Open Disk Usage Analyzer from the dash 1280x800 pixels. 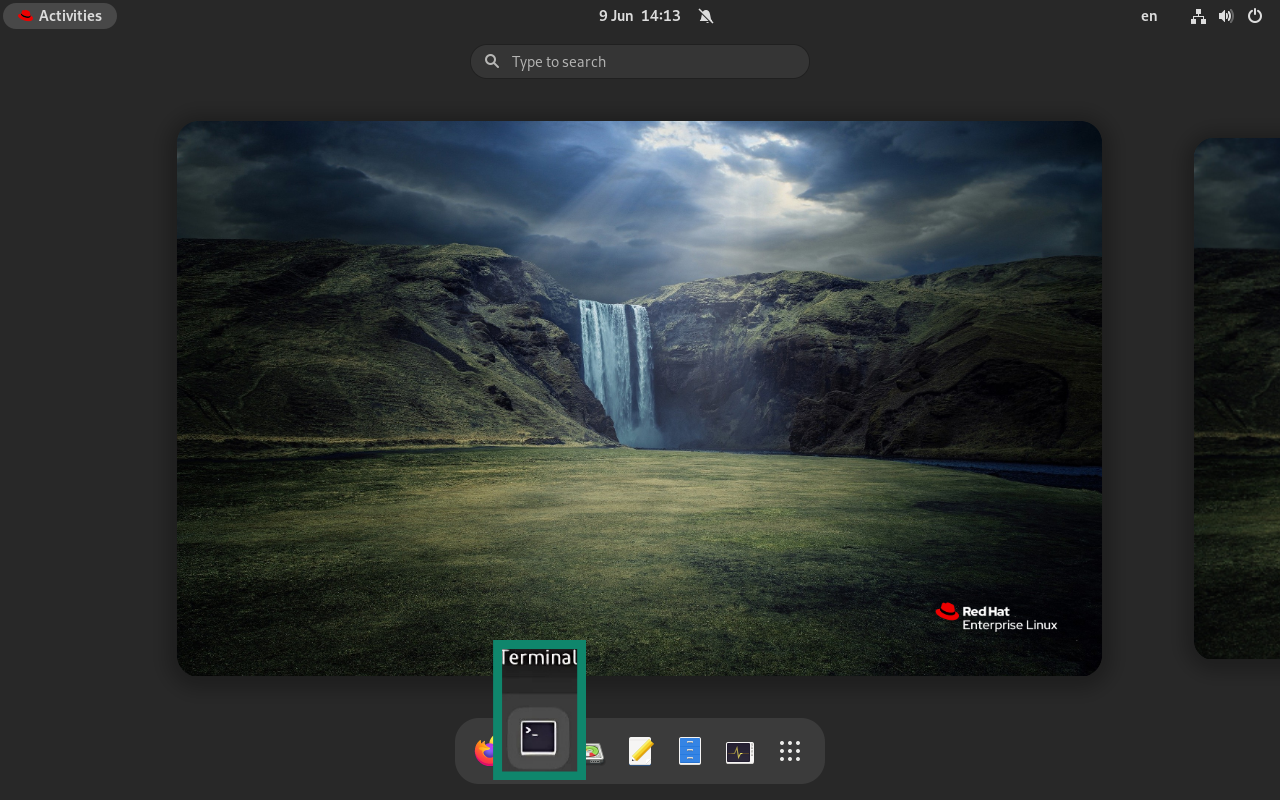pos(595,752)
